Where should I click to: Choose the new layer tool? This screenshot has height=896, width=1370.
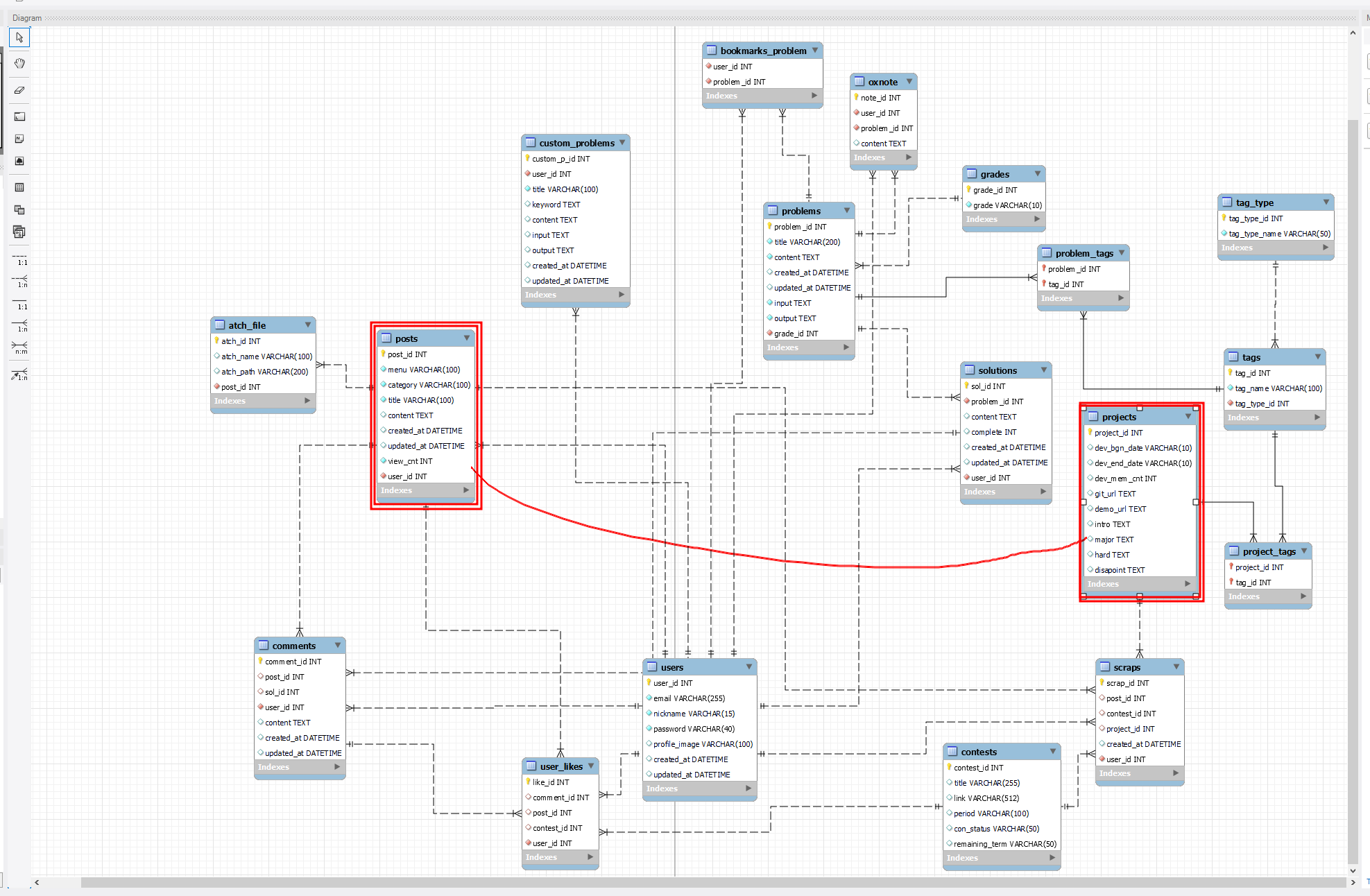click(x=19, y=117)
